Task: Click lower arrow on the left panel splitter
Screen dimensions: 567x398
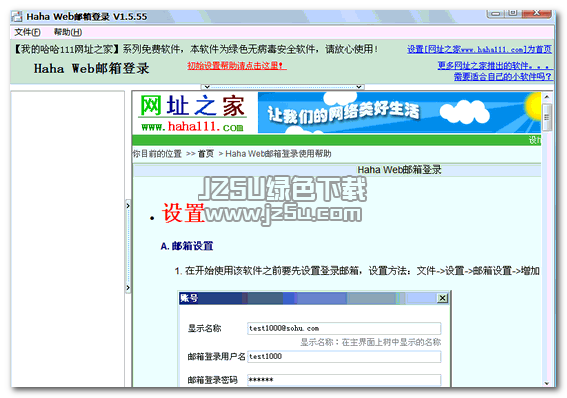Action: pos(128,288)
